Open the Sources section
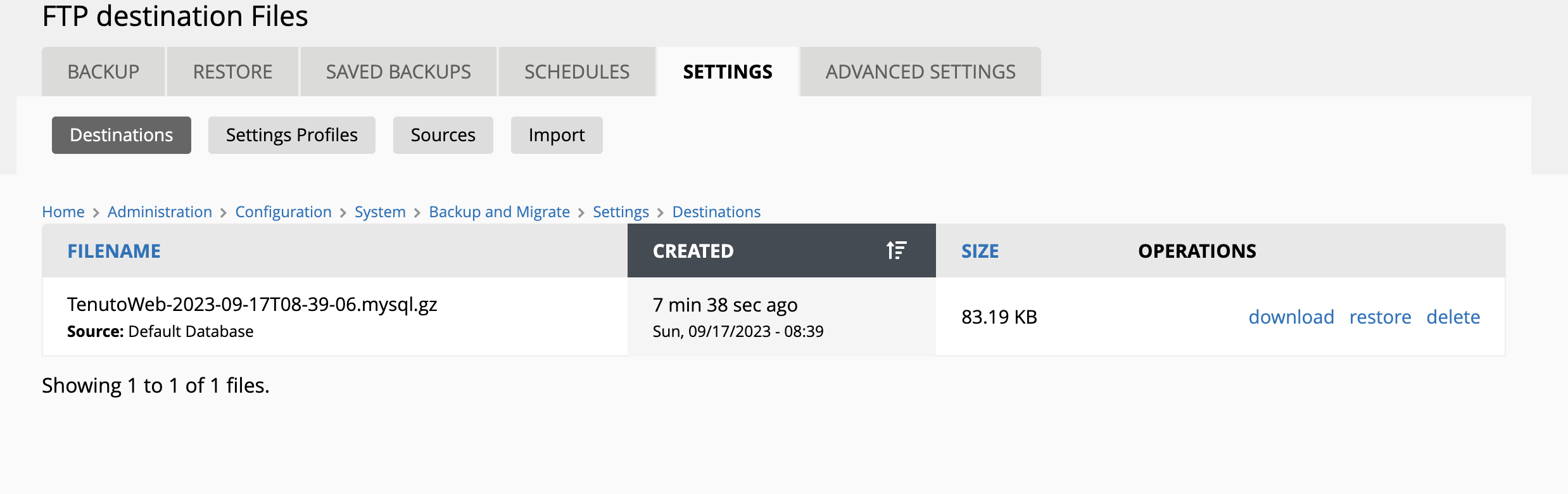Image resolution: width=1568 pixels, height=494 pixels. (443, 135)
